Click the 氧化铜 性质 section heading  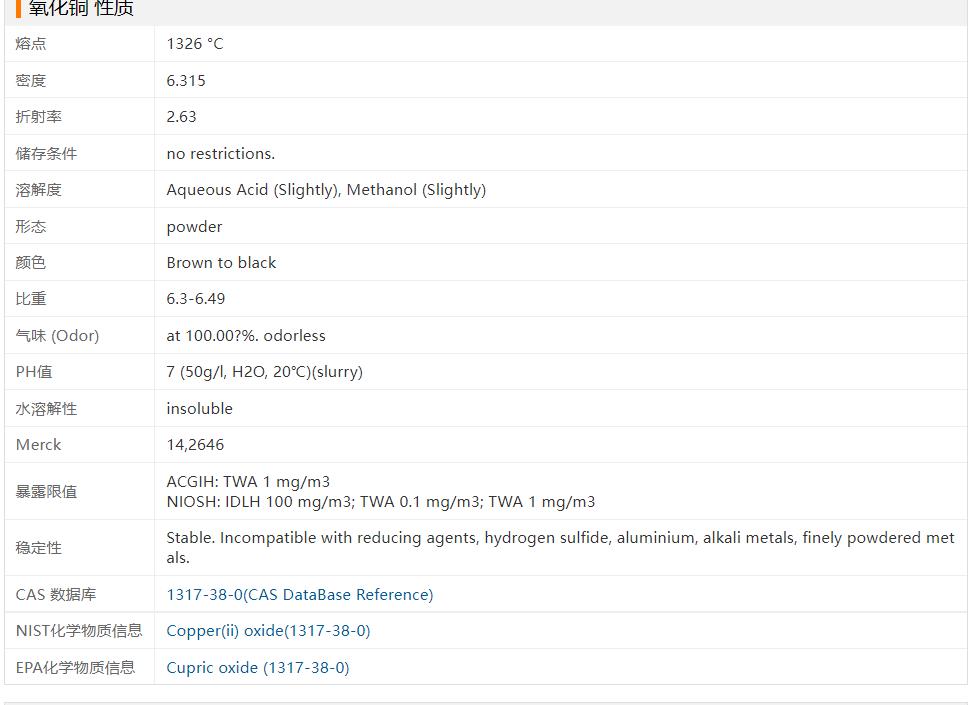80,10
